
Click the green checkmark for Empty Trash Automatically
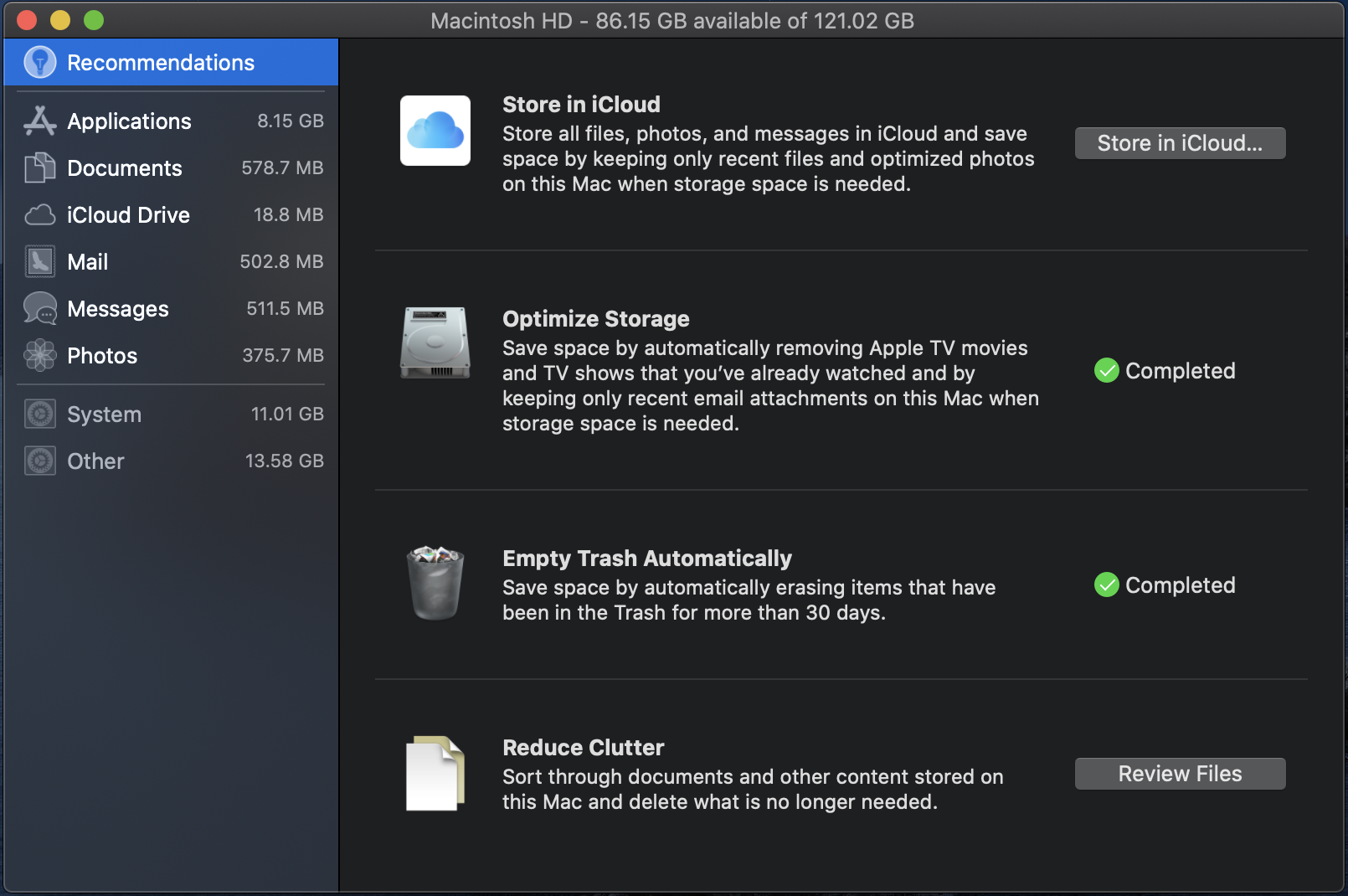(x=1106, y=584)
